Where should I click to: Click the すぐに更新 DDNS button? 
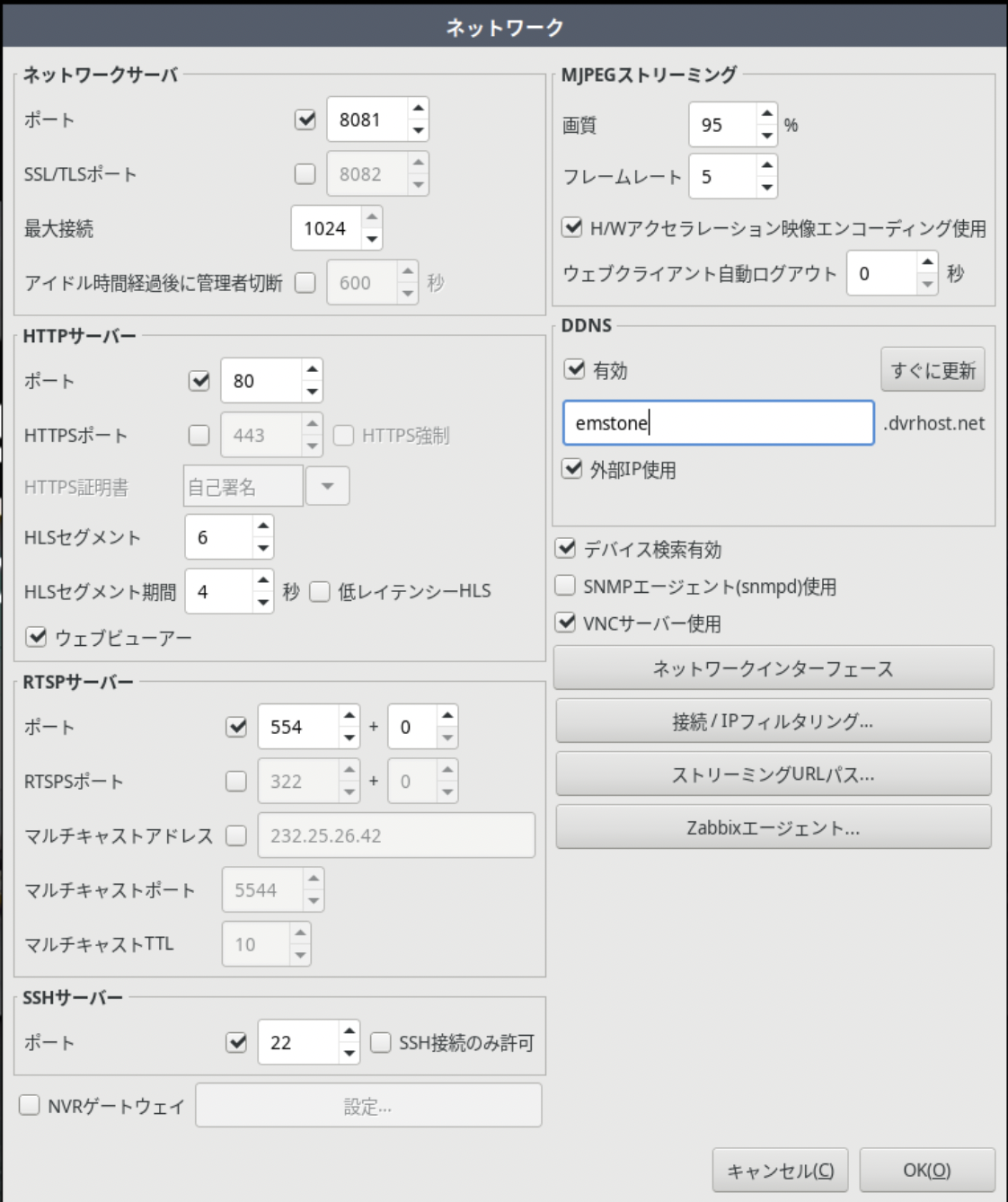point(933,370)
